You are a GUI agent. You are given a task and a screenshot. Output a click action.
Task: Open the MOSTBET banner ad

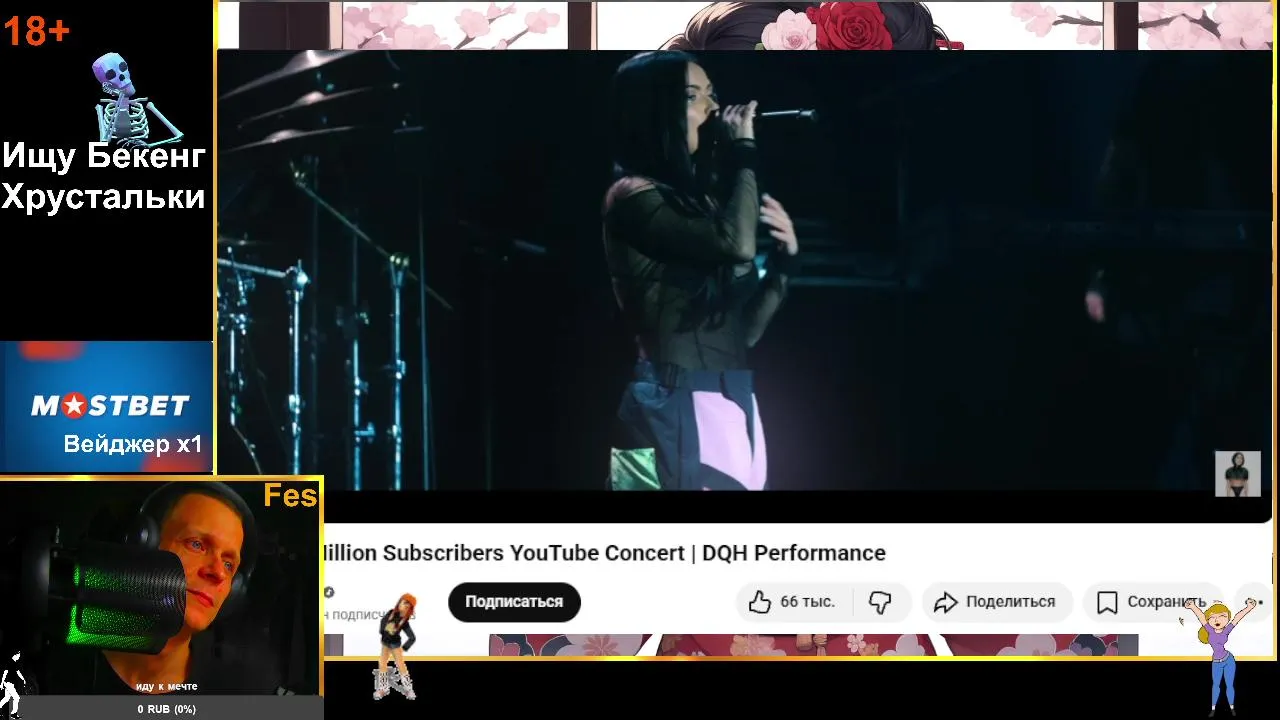pyautogui.click(x=107, y=407)
